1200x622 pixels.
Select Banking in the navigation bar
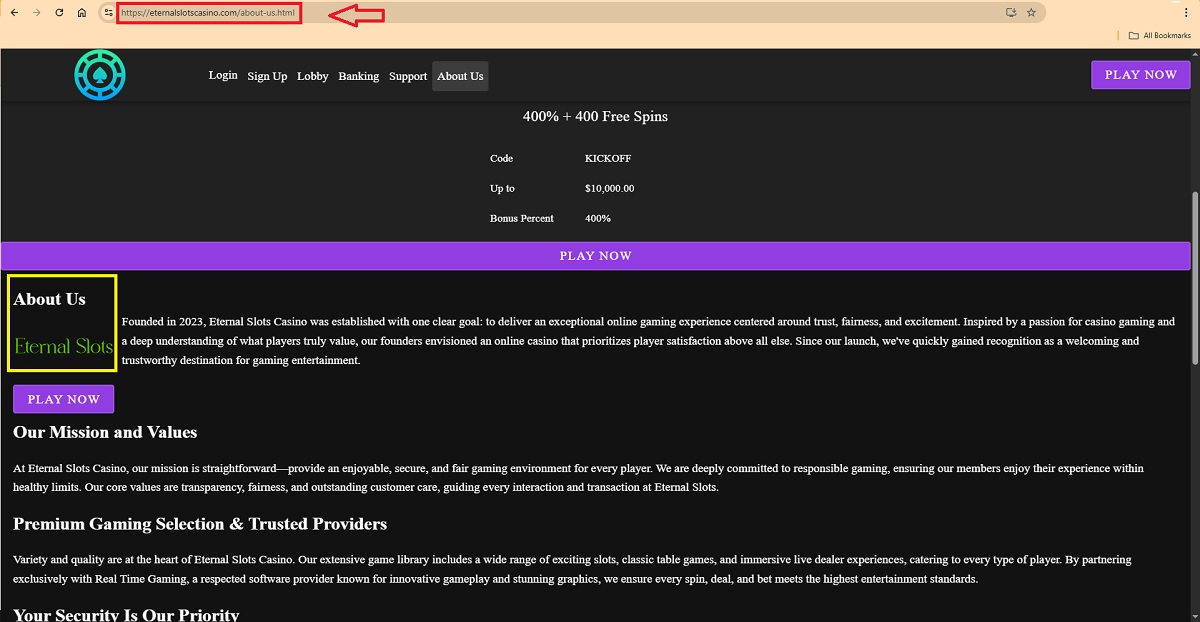click(358, 76)
